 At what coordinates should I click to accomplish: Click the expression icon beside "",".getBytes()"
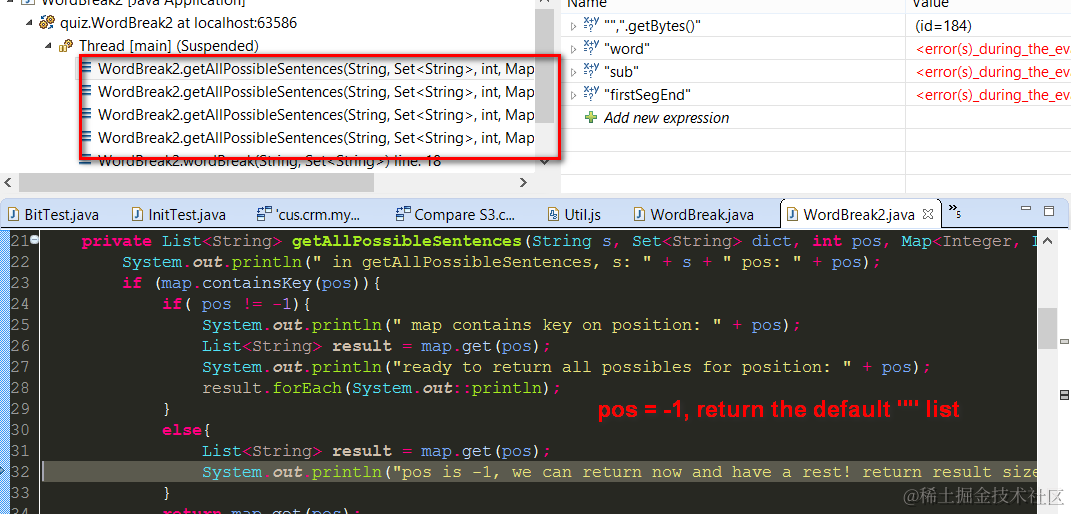pyautogui.click(x=592, y=26)
